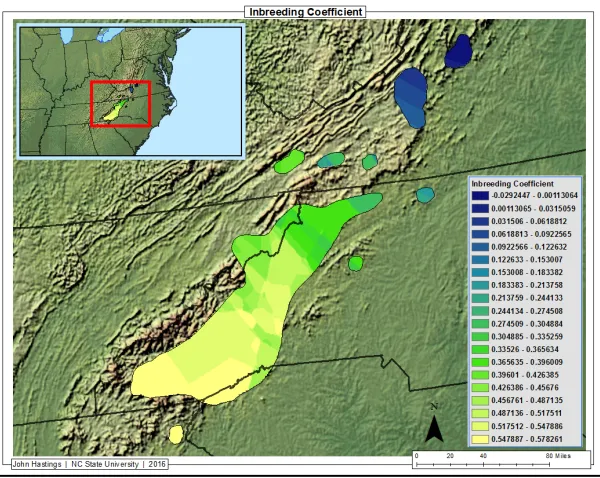Select the 'Inbreeding Coefficient' legend heading
The image size is (600, 478).
pos(512,184)
